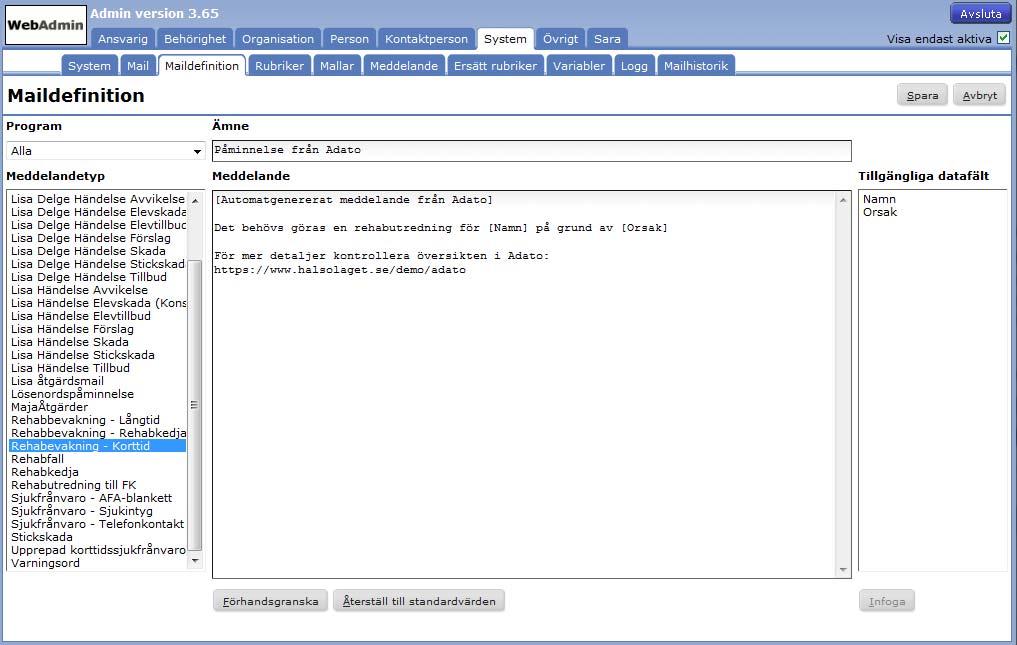Select Lisa Händelse Skada
This screenshot has height=645, width=1017.
click(x=98, y=342)
